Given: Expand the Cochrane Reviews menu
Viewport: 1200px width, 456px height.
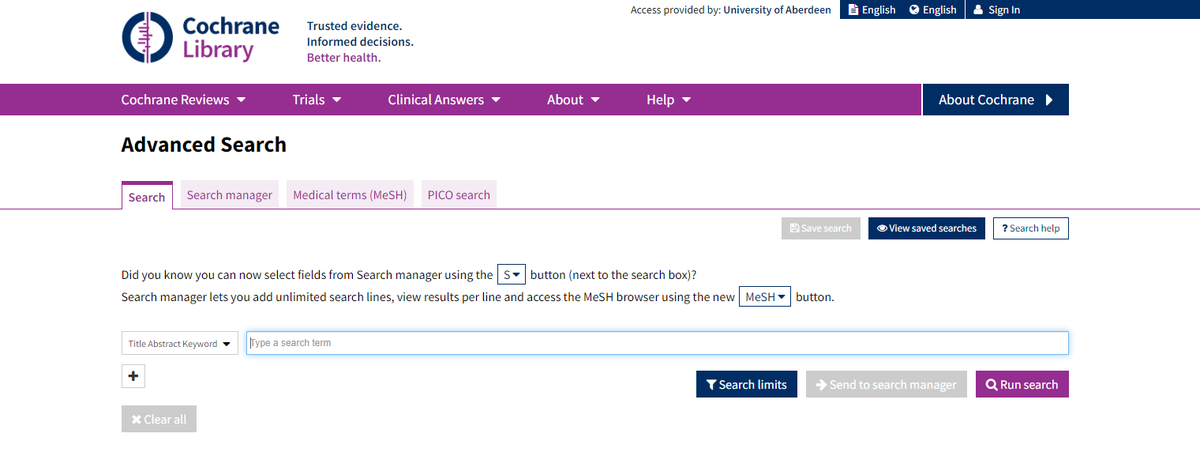Looking at the screenshot, I should [x=184, y=100].
